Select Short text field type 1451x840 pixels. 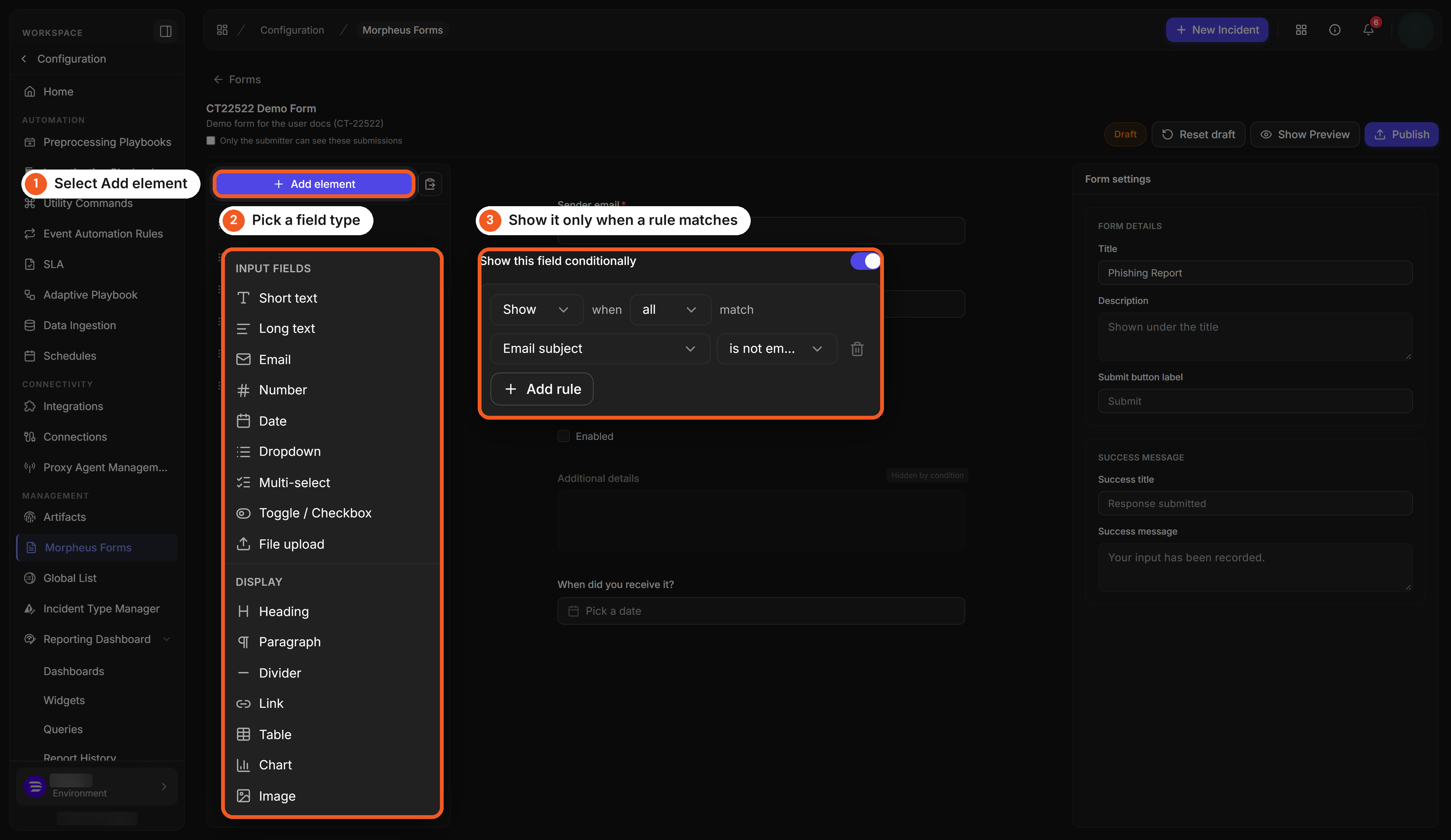pyautogui.click(x=332, y=298)
